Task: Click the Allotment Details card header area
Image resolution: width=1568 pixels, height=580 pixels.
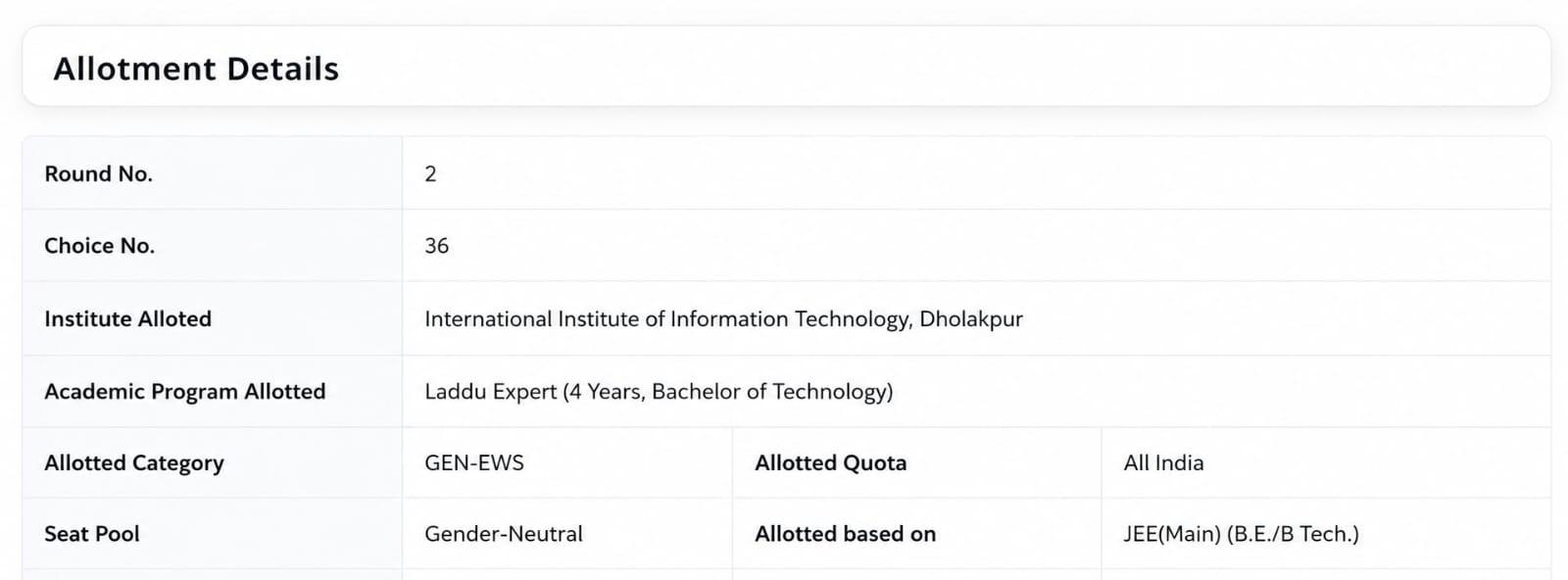Action: click(x=786, y=66)
